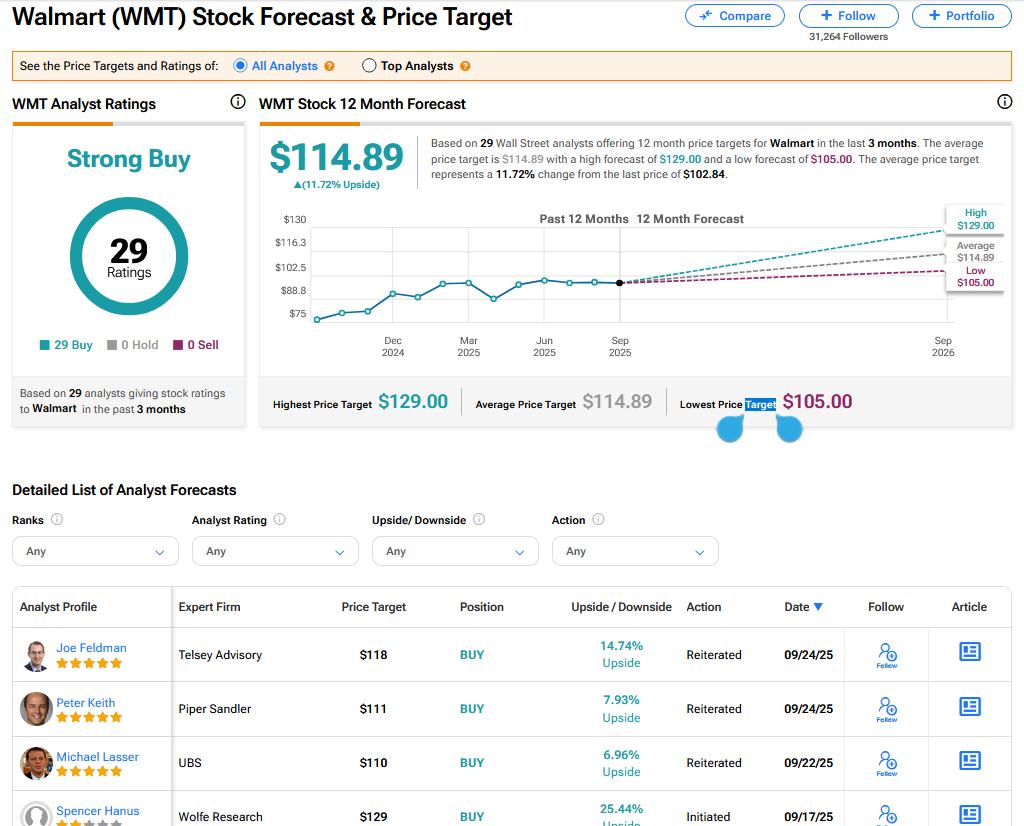Viewport: 1024px width, 826px height.
Task: Click the Compare button
Action: pos(735,16)
